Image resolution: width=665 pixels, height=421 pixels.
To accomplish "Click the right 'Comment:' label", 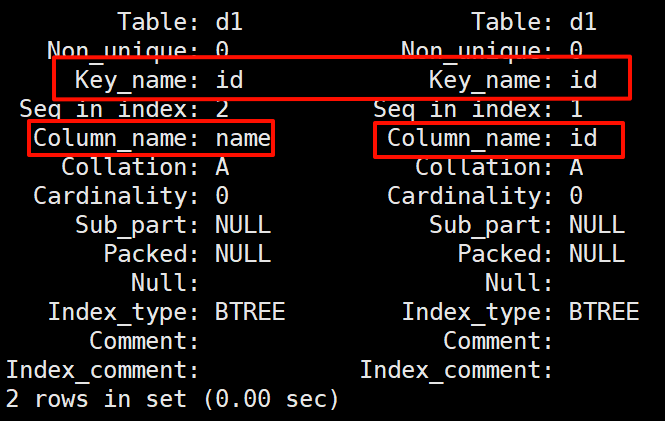I will tap(498, 341).
